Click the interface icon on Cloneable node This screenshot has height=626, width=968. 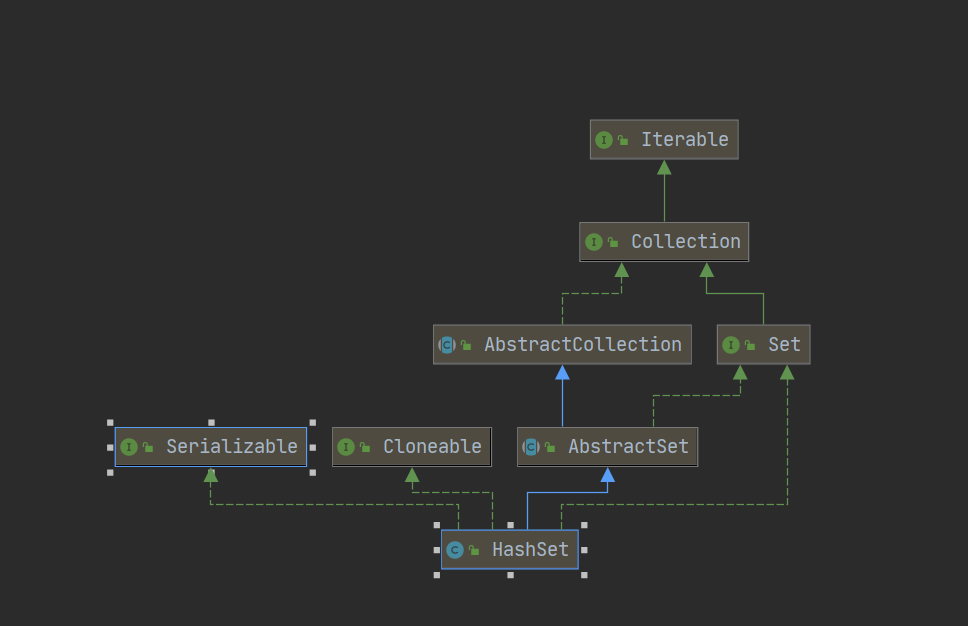coord(346,447)
